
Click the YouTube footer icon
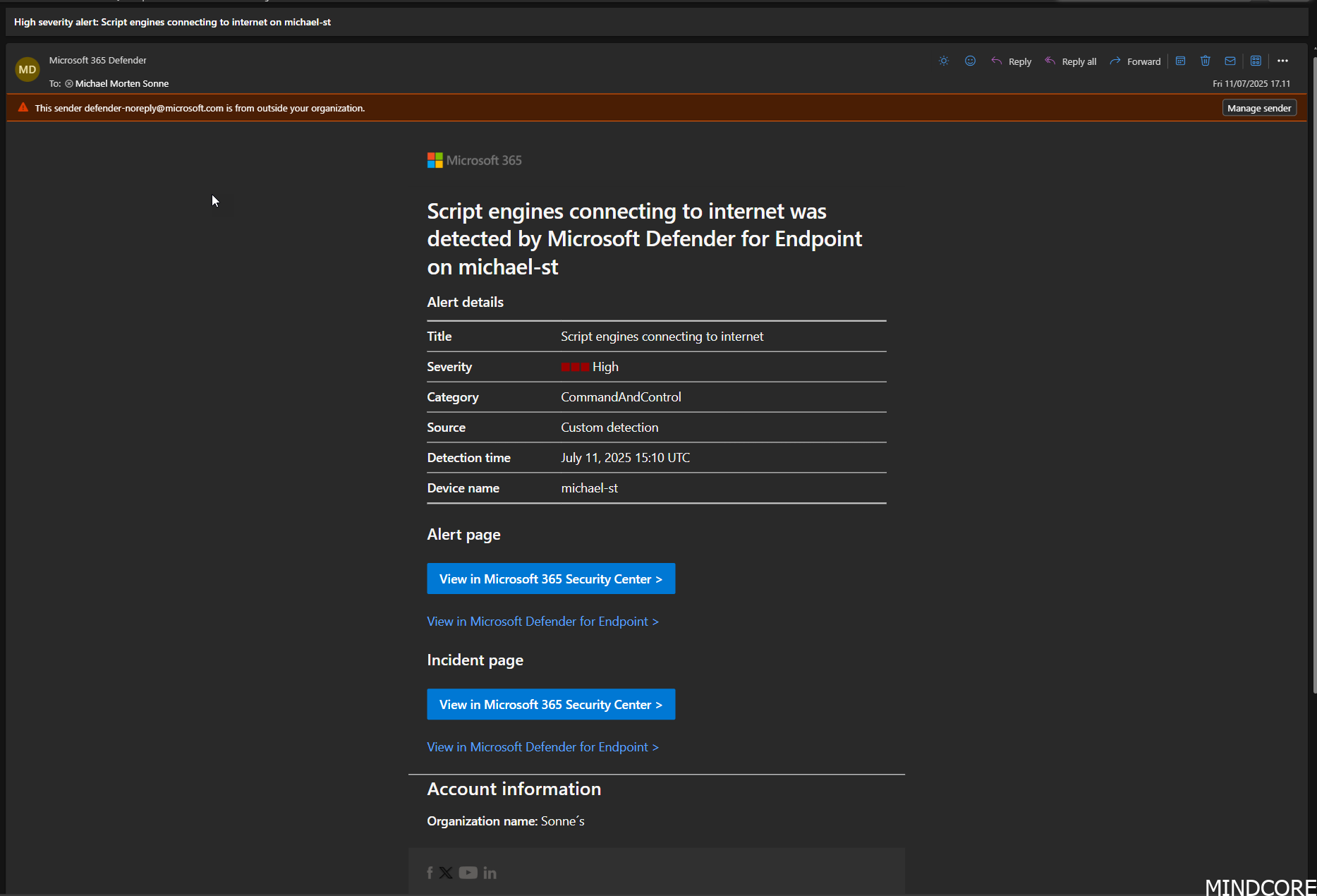click(x=468, y=873)
